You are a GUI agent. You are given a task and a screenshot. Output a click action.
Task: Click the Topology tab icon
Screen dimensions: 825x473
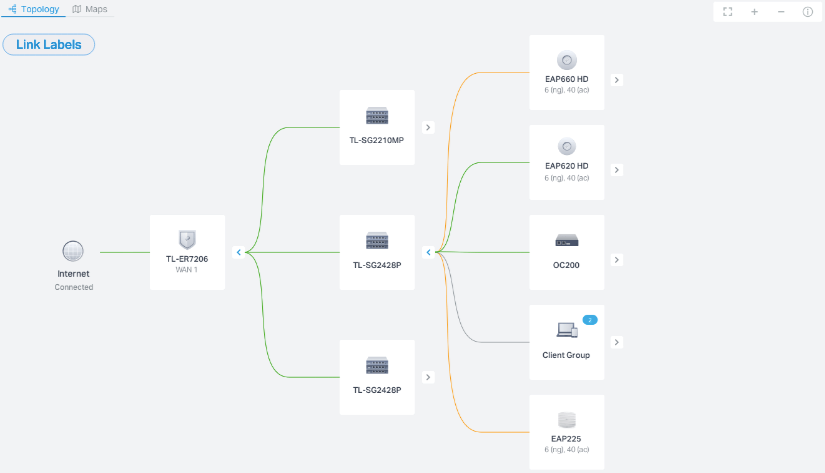pos(13,9)
